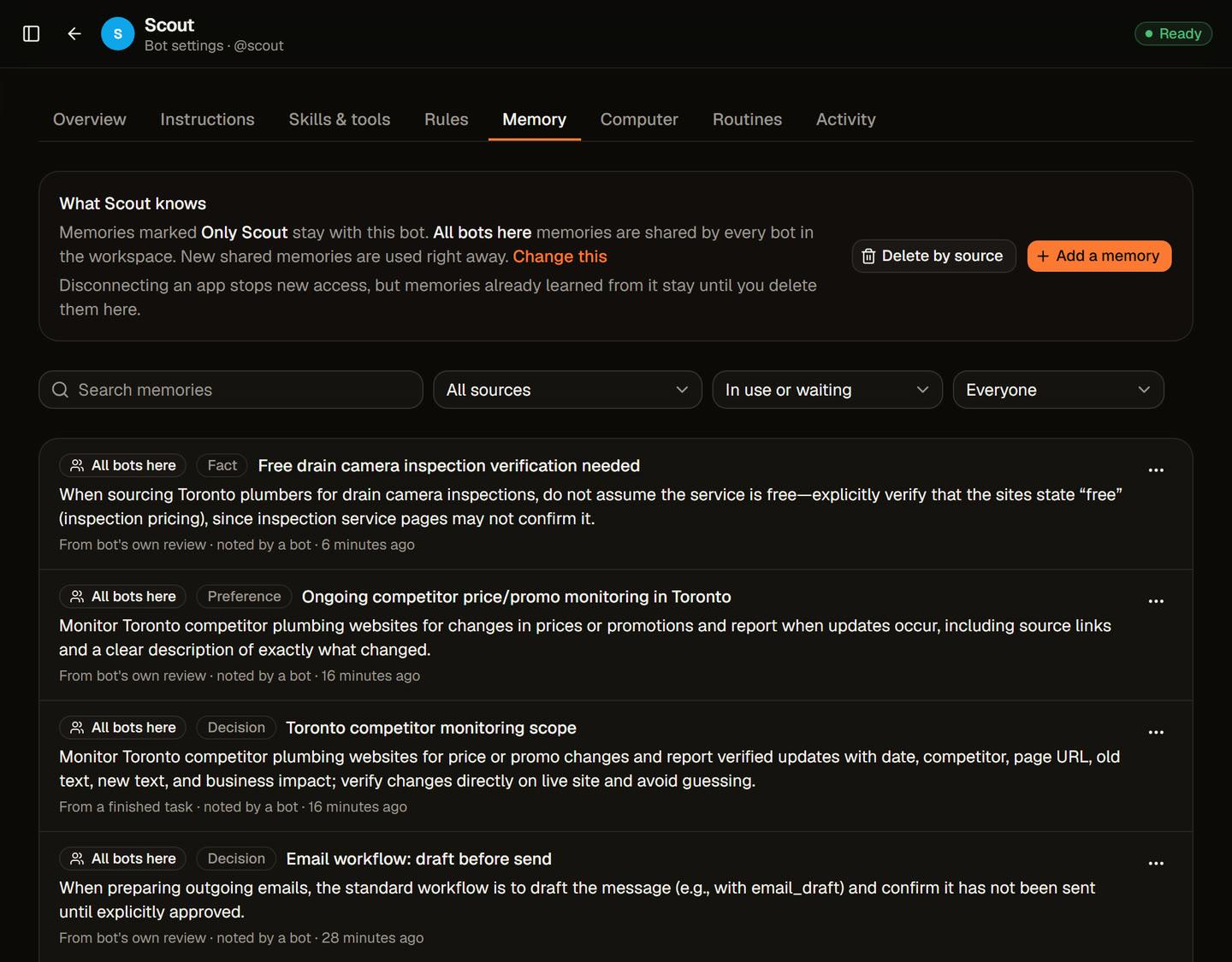
Task: Open more options for Email workflow memory
Action: [x=1156, y=863]
